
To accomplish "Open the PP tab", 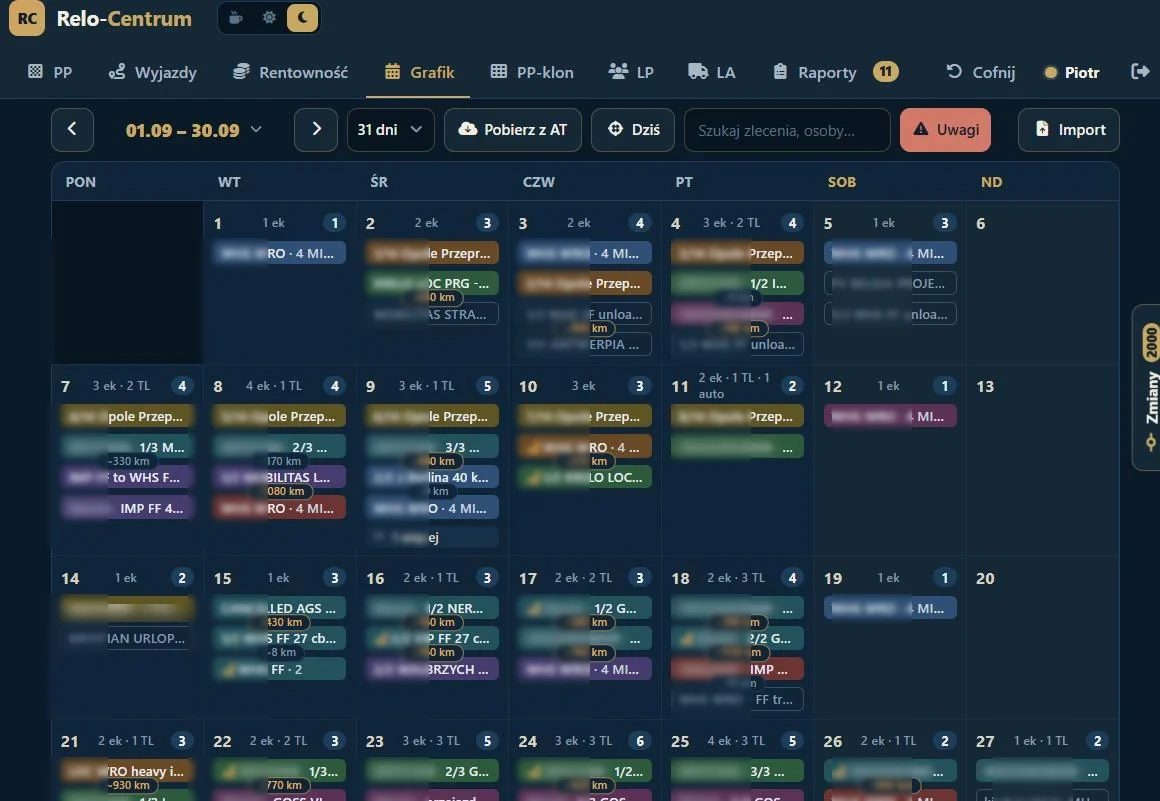I will click(x=50, y=72).
